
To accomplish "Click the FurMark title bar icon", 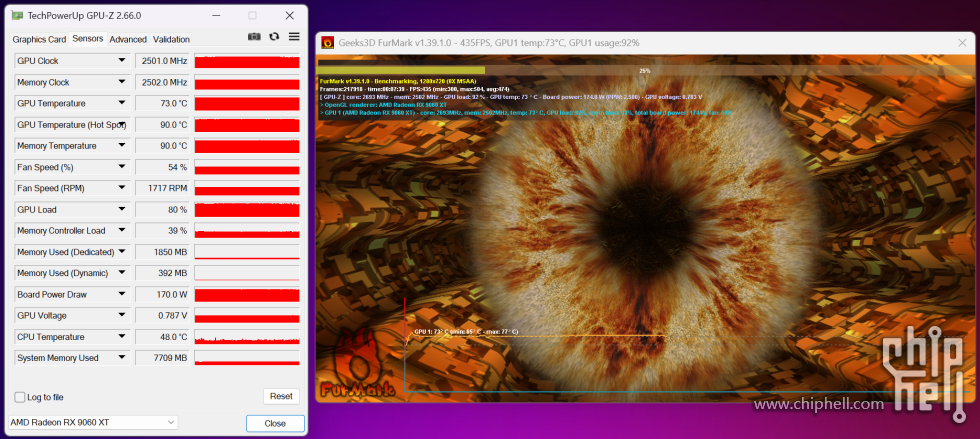I will coord(327,43).
